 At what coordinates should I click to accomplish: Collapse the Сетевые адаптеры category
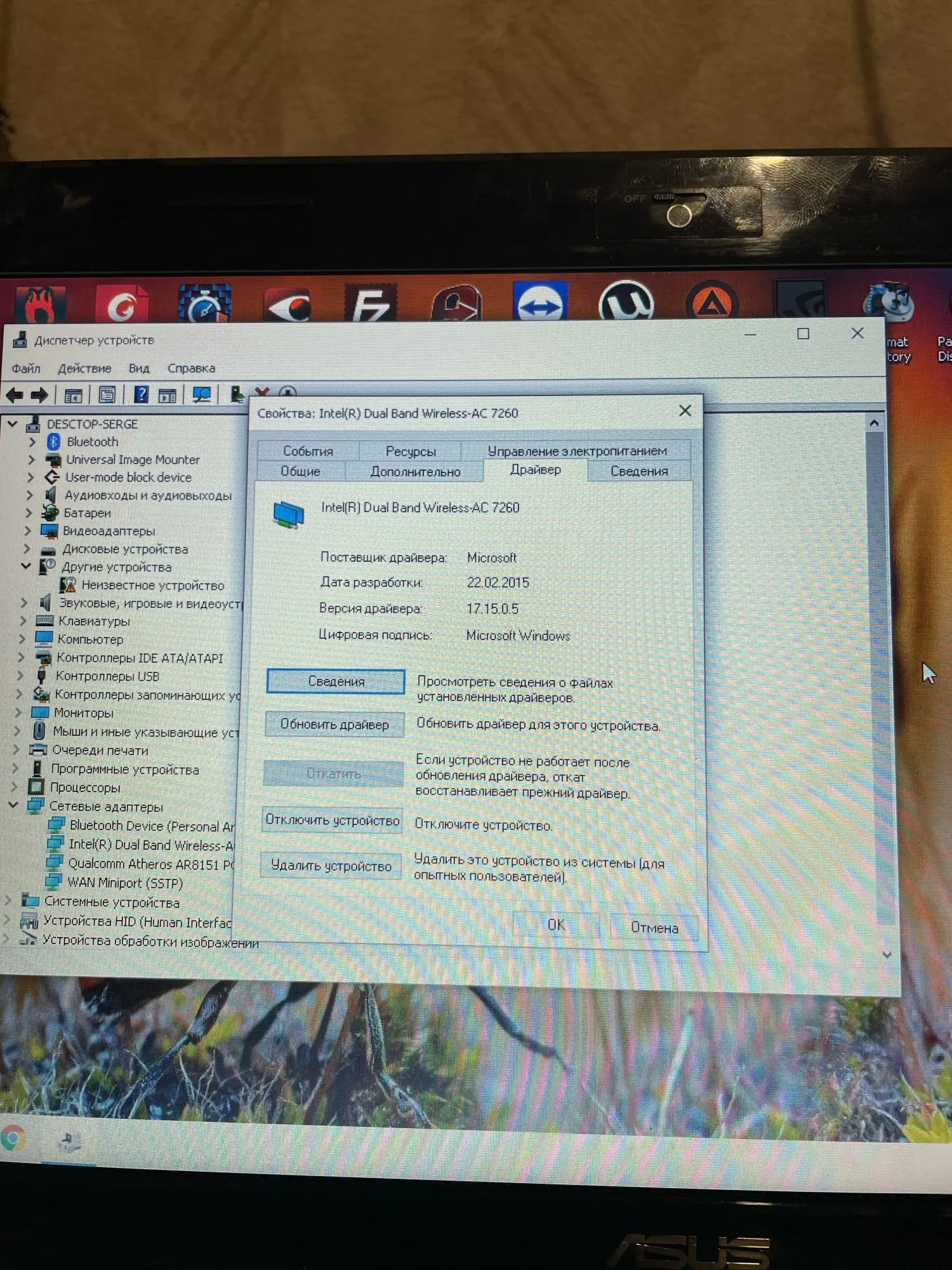coord(13,805)
